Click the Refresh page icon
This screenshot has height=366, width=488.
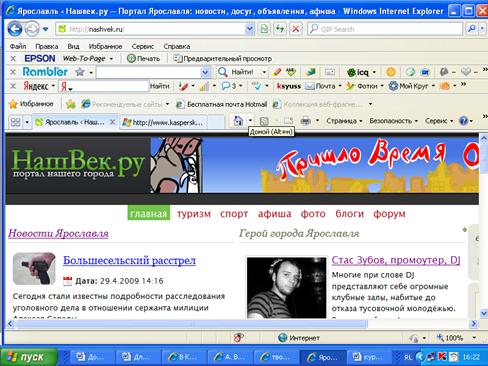[x=280, y=29]
